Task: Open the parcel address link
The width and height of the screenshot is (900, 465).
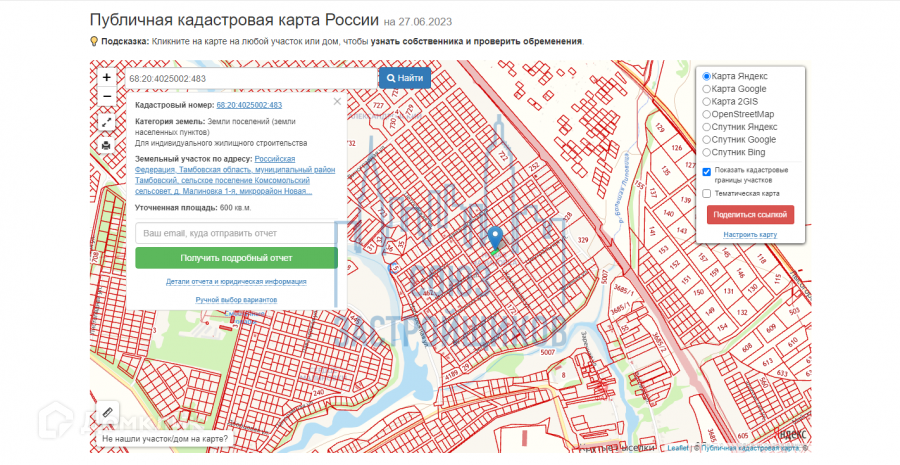Action: point(235,175)
